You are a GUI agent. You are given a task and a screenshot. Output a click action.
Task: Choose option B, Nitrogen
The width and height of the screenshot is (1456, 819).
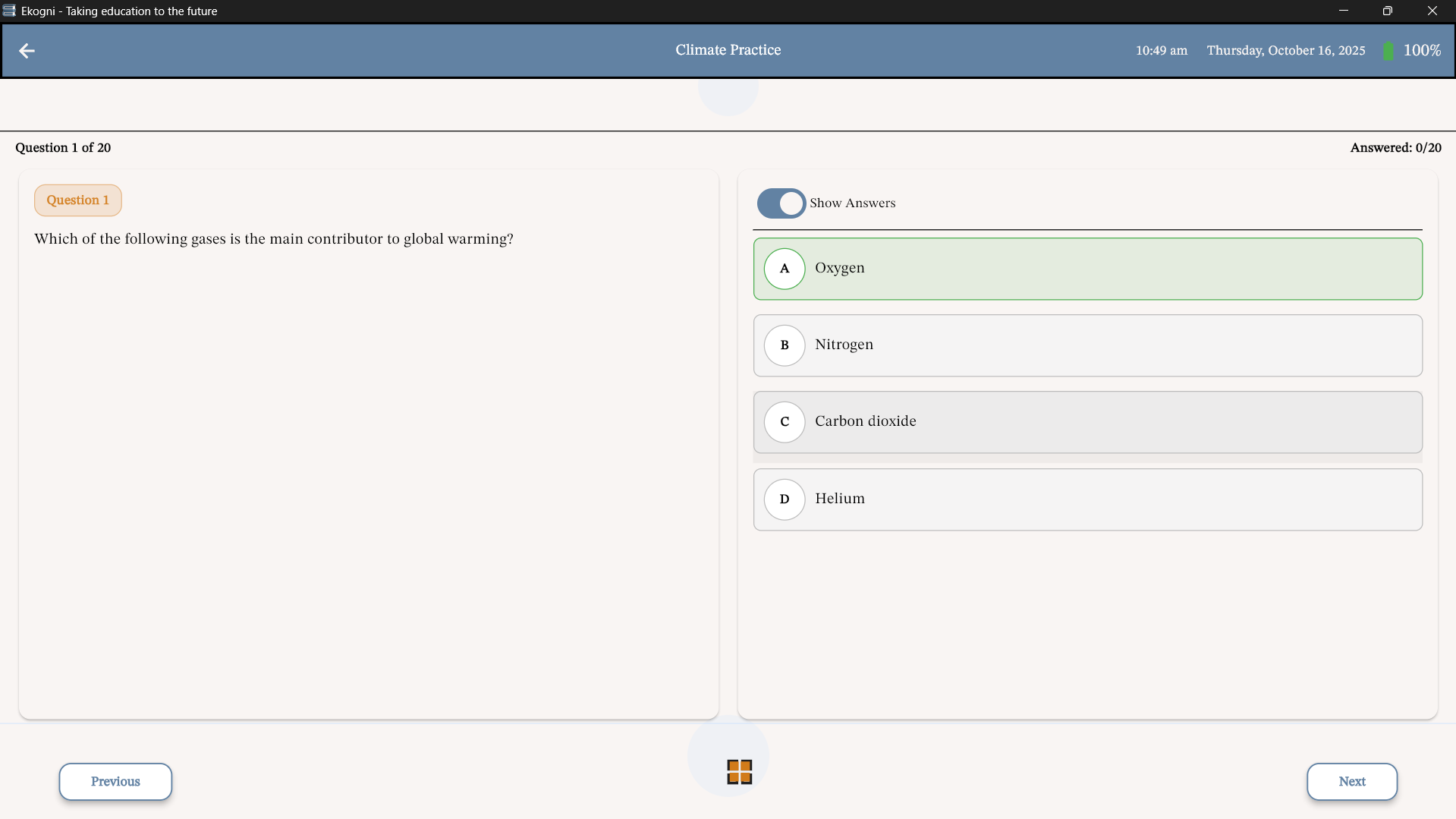click(x=1087, y=345)
